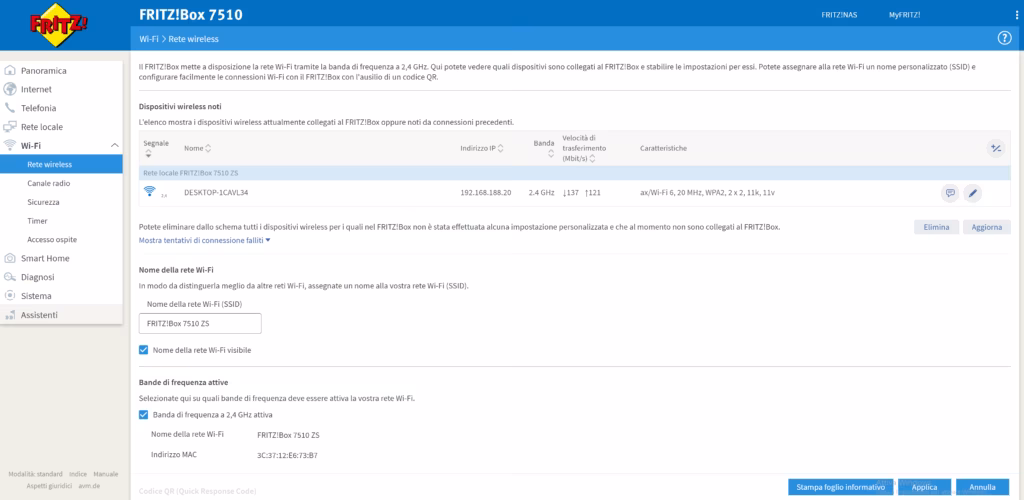The height and width of the screenshot is (500, 1024).
Task: Click the Elimina button
Action: (x=936, y=227)
